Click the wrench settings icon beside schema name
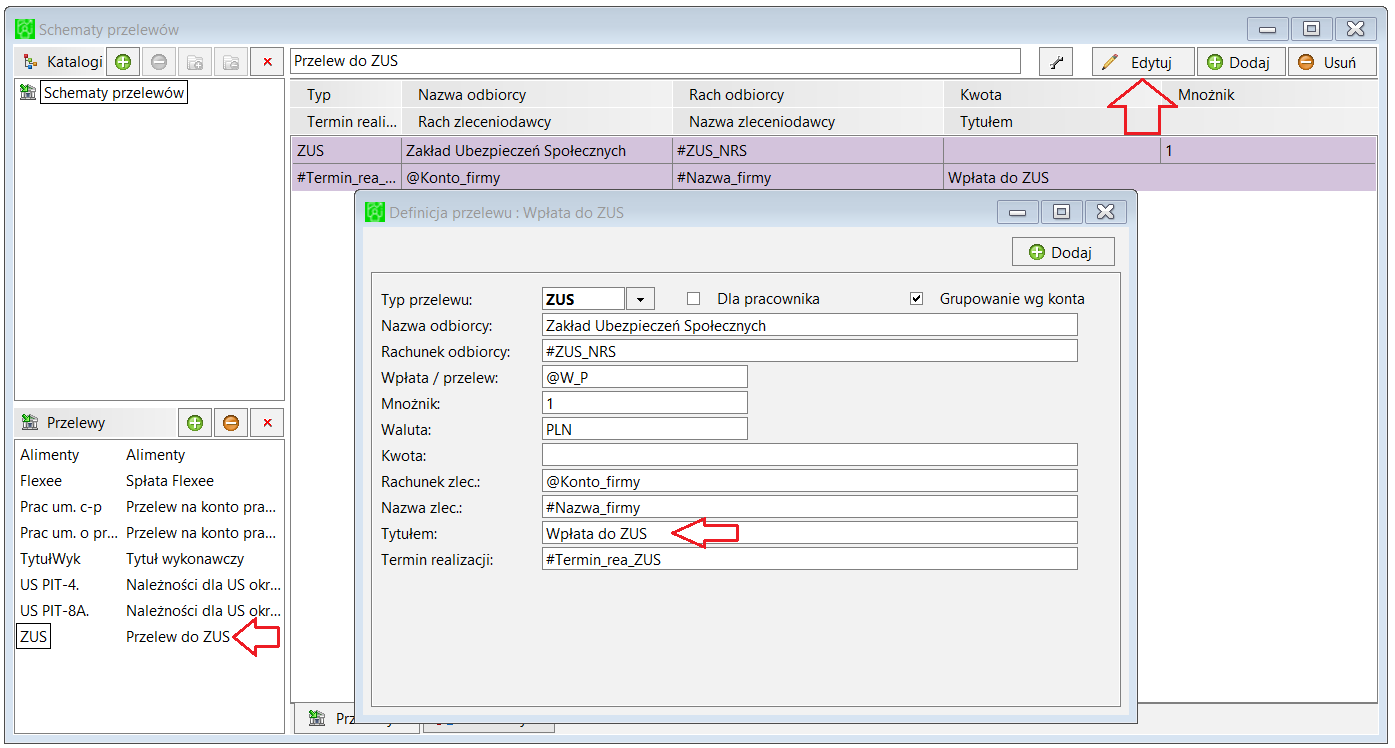 [1056, 62]
